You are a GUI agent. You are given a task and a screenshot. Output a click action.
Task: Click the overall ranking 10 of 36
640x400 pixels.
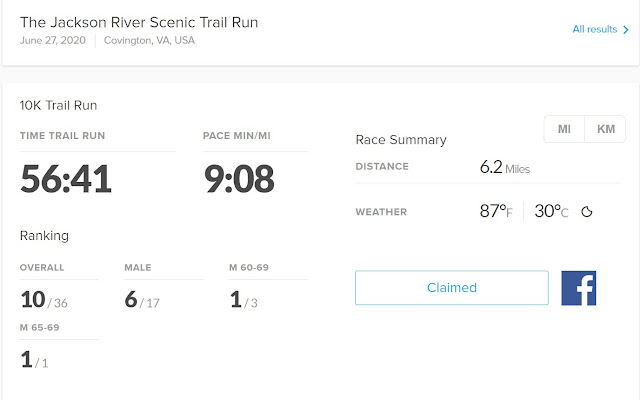(44, 299)
